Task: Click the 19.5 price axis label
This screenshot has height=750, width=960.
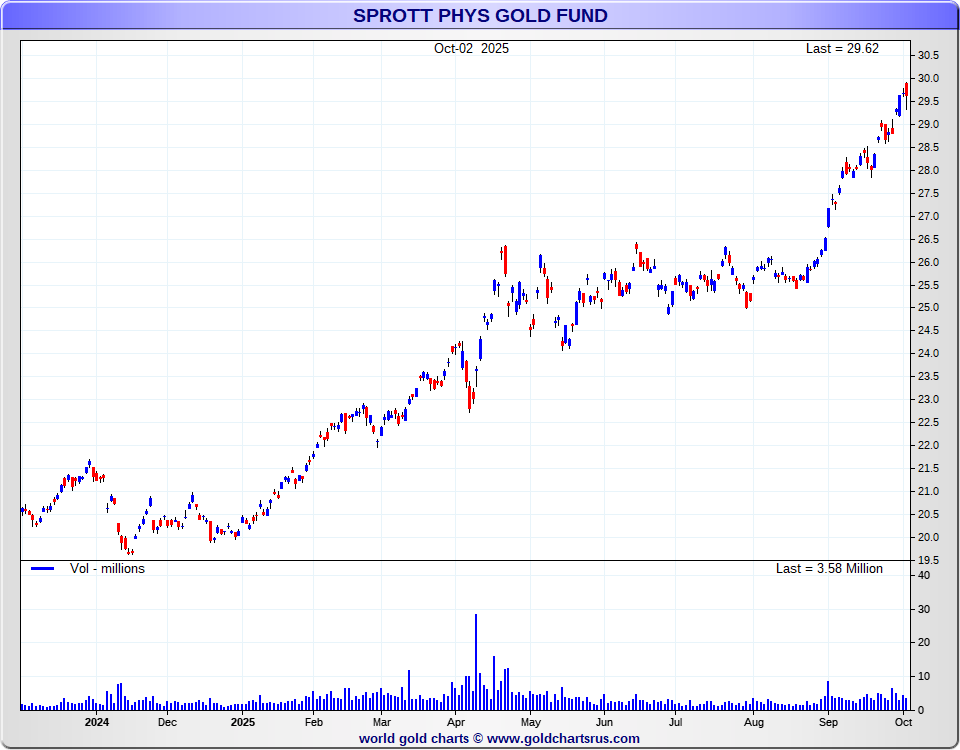Action: coord(928,560)
